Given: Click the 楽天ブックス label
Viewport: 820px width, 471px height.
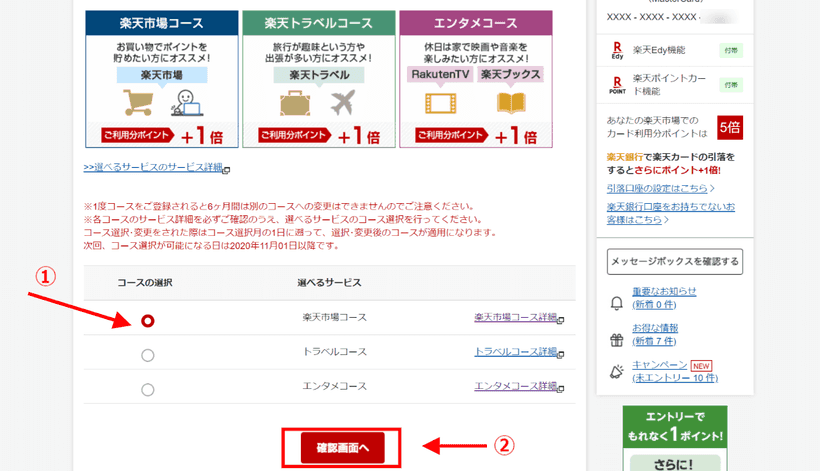Looking at the screenshot, I should [x=510, y=74].
